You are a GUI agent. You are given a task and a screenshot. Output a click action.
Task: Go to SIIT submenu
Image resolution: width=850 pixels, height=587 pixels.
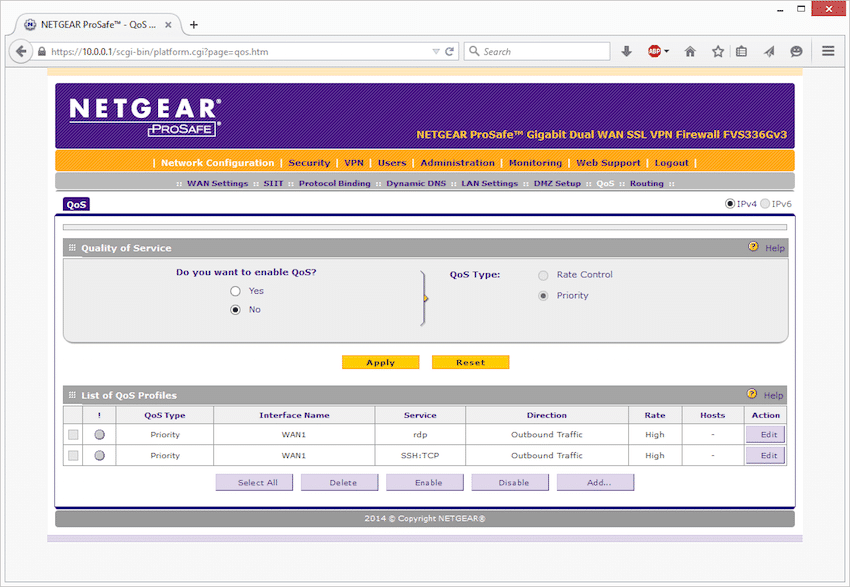(x=273, y=183)
